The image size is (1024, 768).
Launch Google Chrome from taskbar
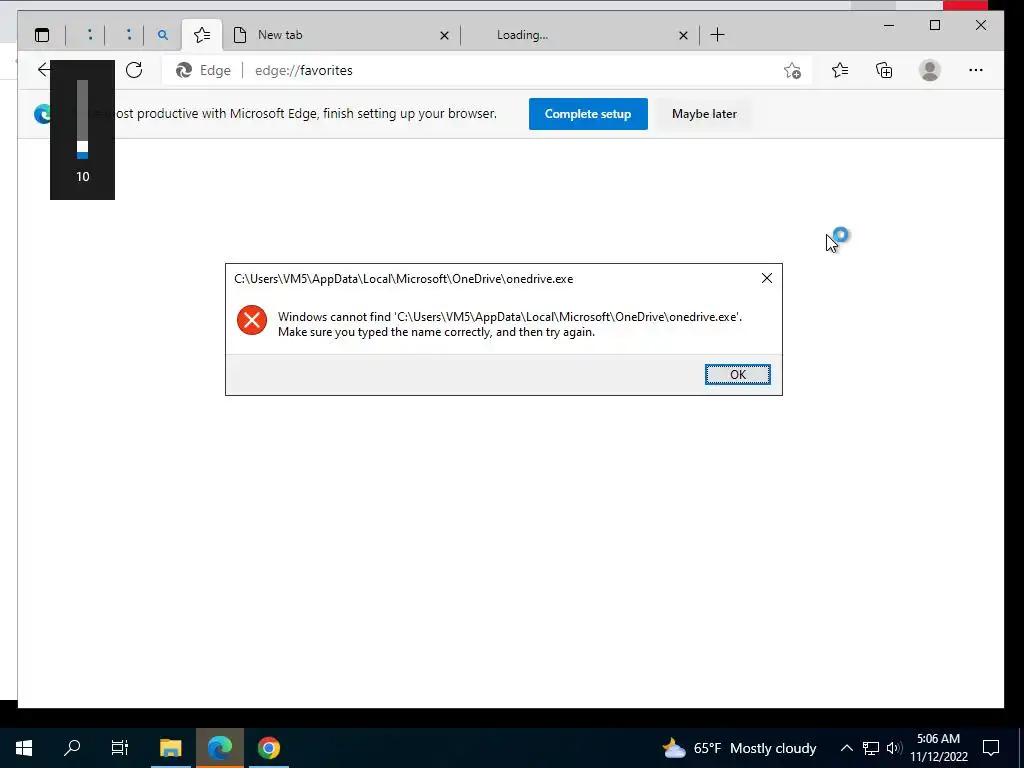pyautogui.click(x=268, y=748)
